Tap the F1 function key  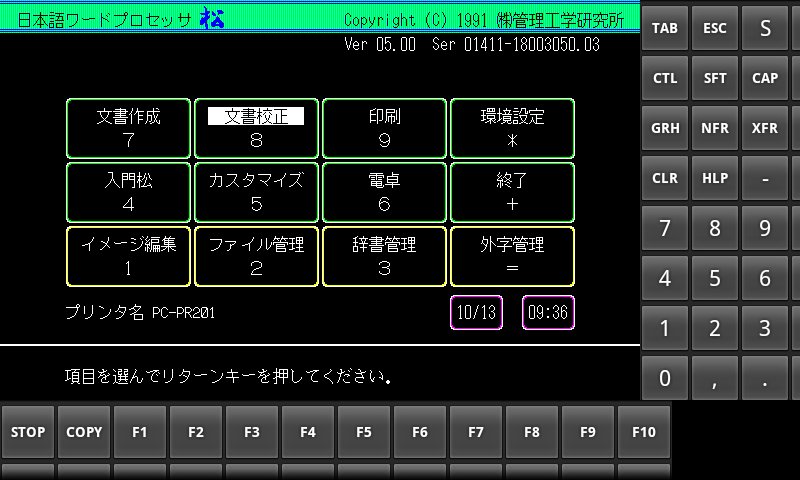coord(140,432)
